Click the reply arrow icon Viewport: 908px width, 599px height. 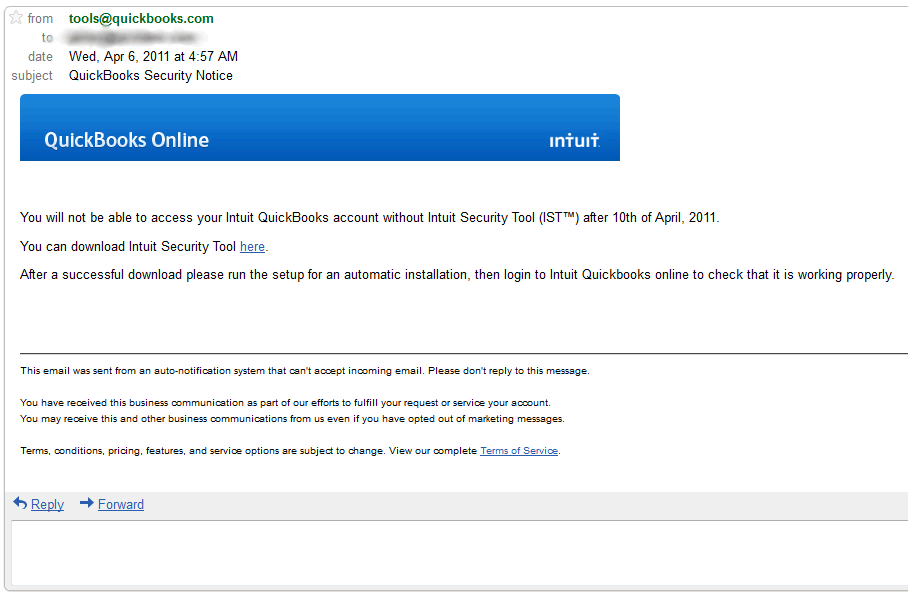coord(20,503)
